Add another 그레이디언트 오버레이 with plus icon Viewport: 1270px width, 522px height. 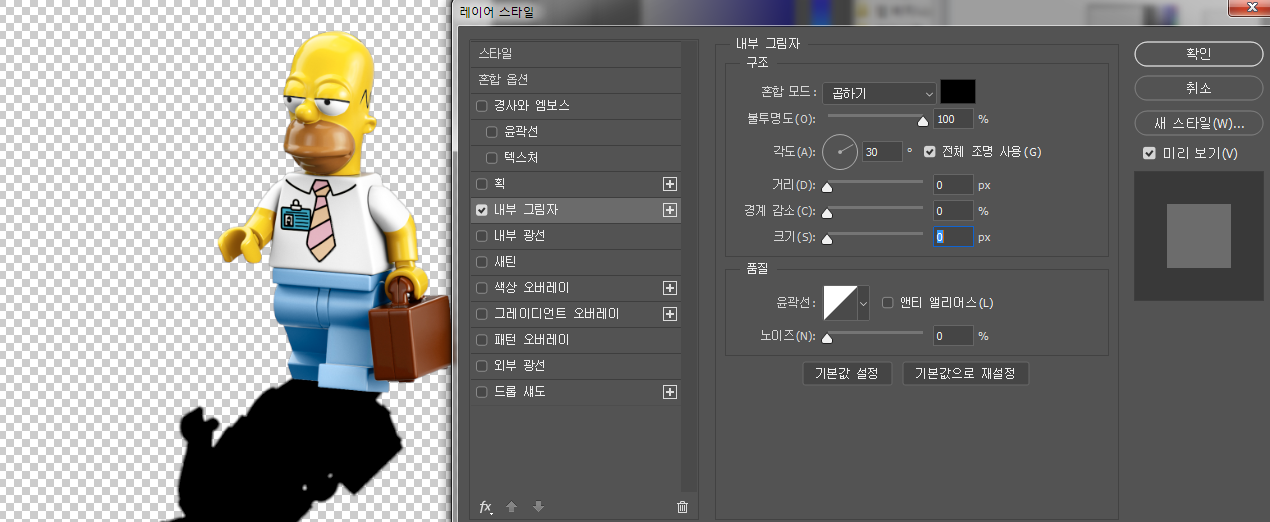(x=670, y=314)
